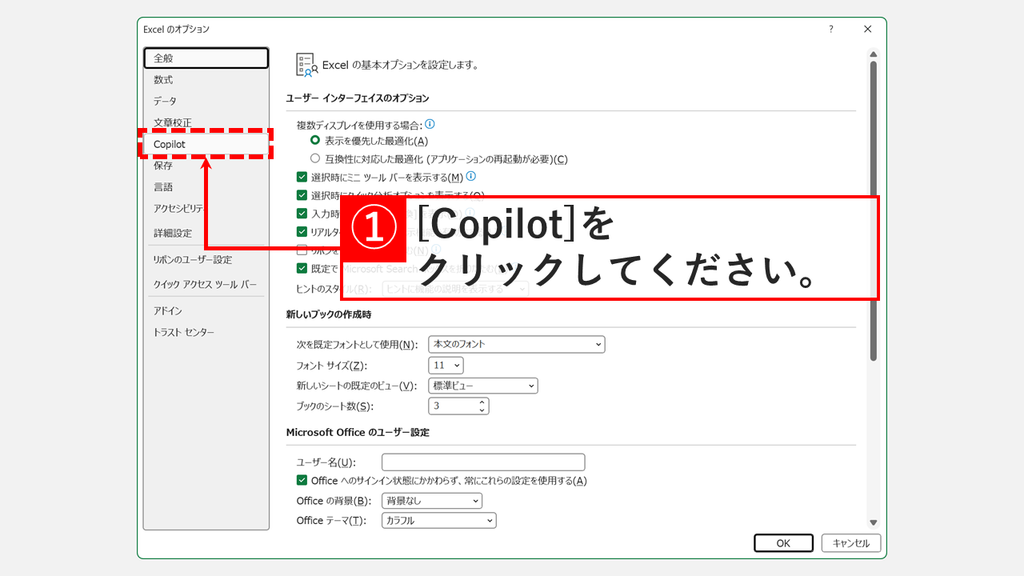Select the 全般 category in sidebar
Screen dimensions: 1024x576
206,58
